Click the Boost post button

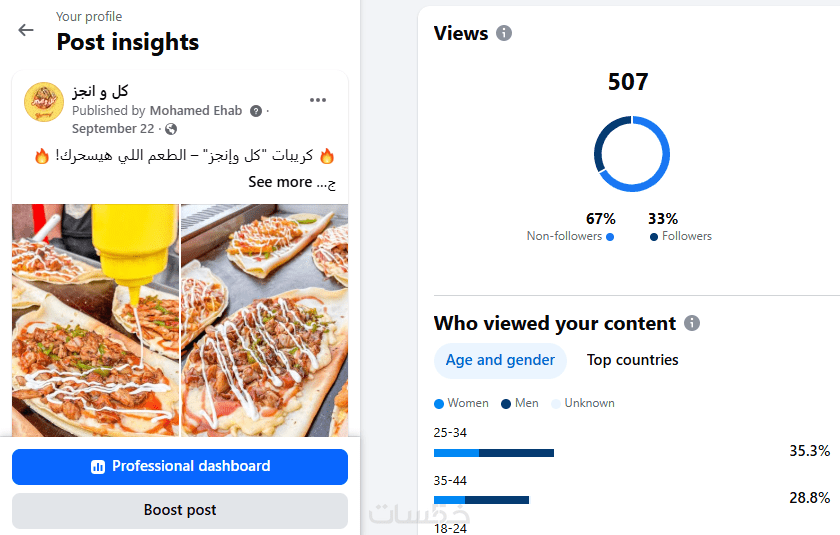(x=180, y=510)
